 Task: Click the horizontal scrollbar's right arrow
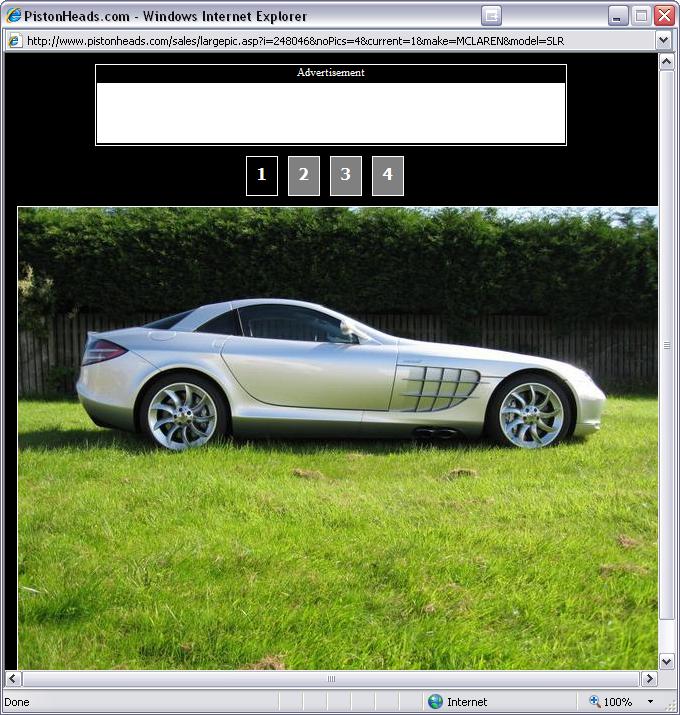coord(649,679)
